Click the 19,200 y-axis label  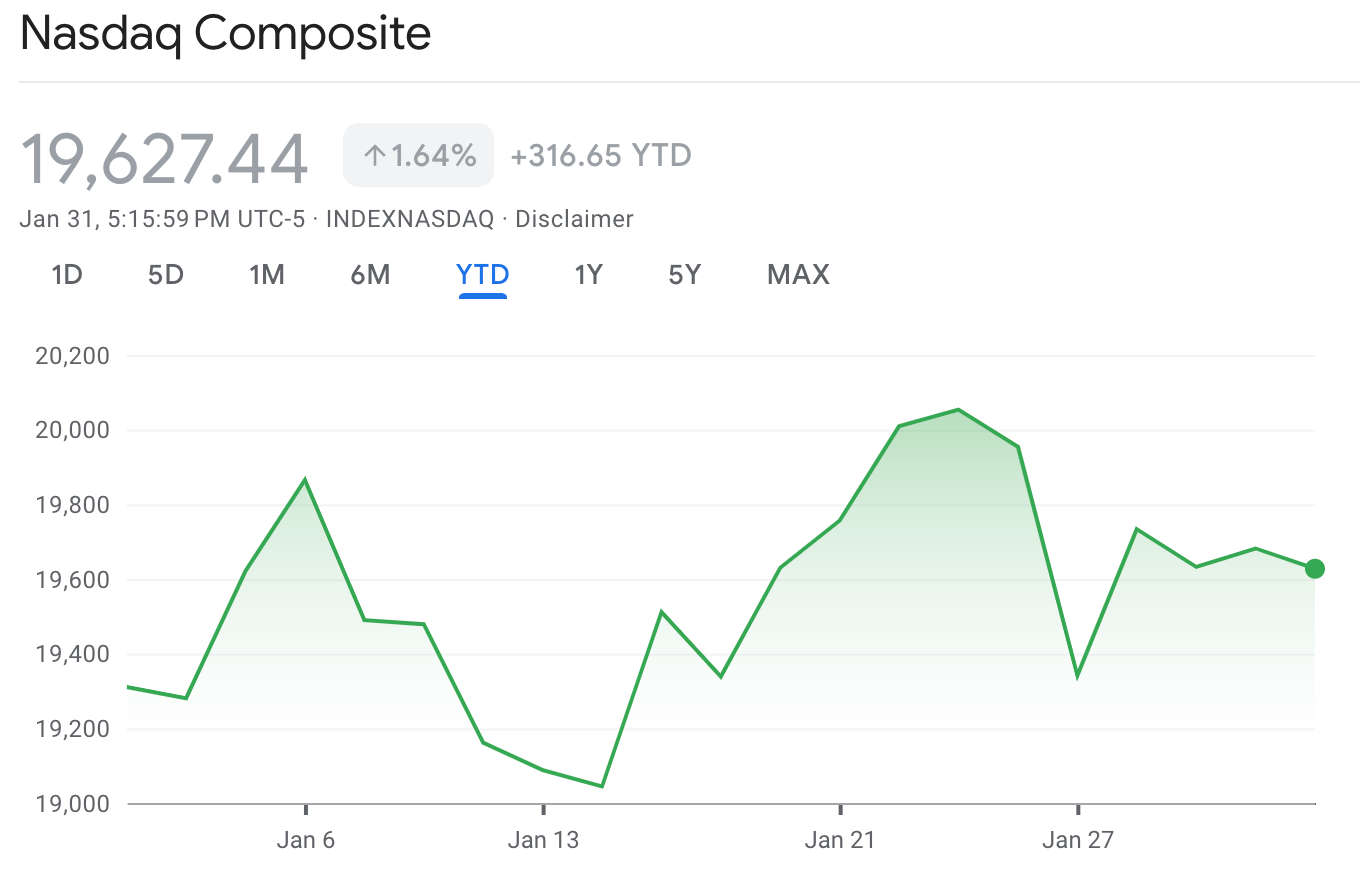(x=72, y=729)
